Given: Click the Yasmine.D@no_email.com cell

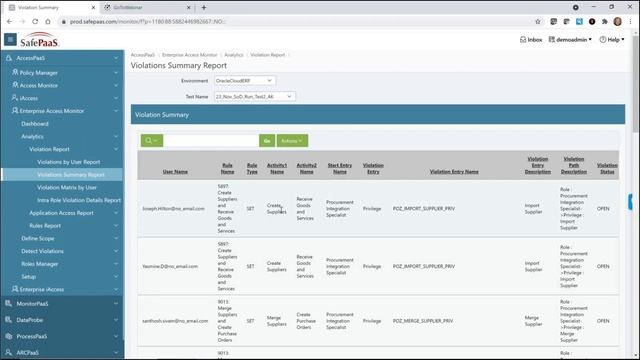Looking at the screenshot, I should 170,266.
